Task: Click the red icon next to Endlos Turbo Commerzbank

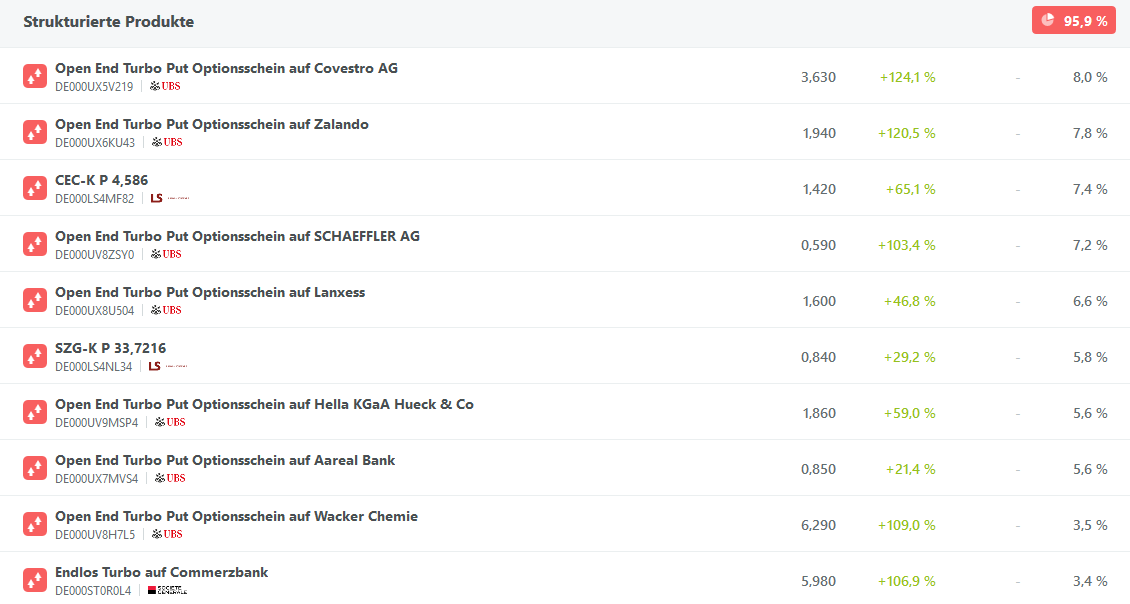Action: (x=35, y=580)
